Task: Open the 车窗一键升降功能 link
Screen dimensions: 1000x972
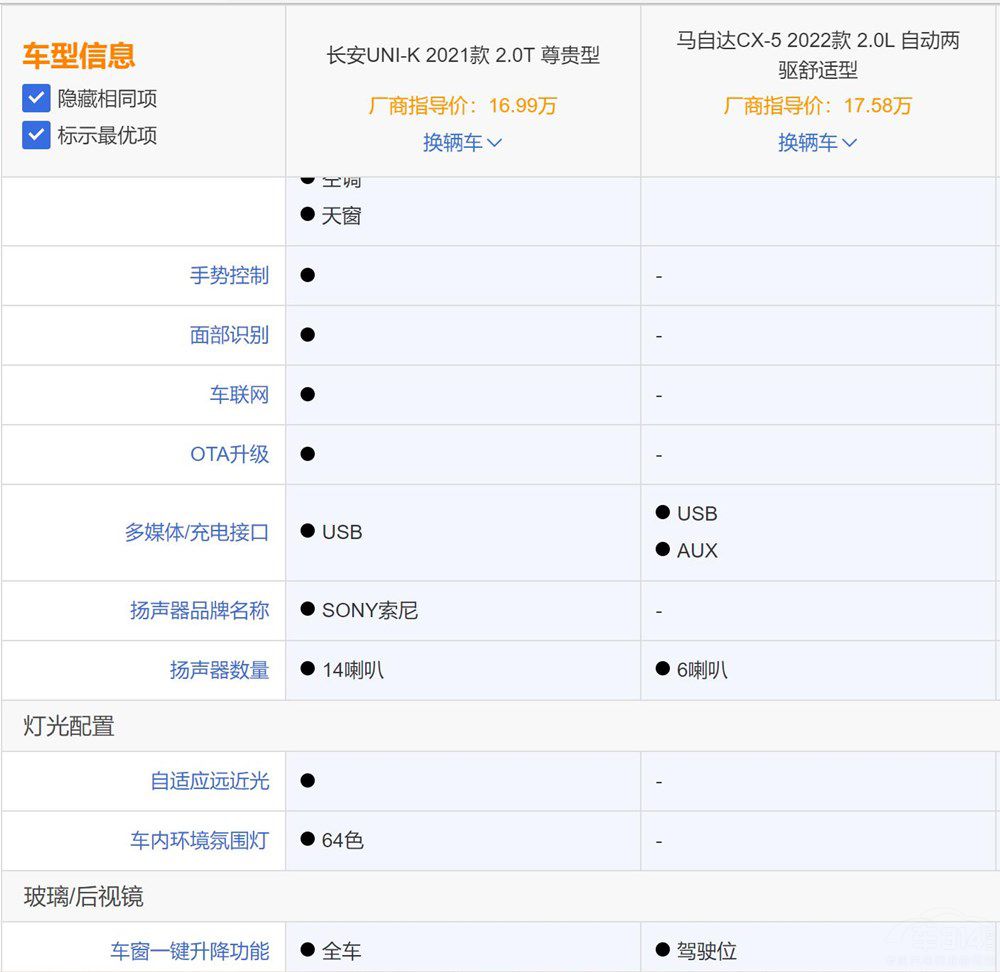Action: point(189,951)
